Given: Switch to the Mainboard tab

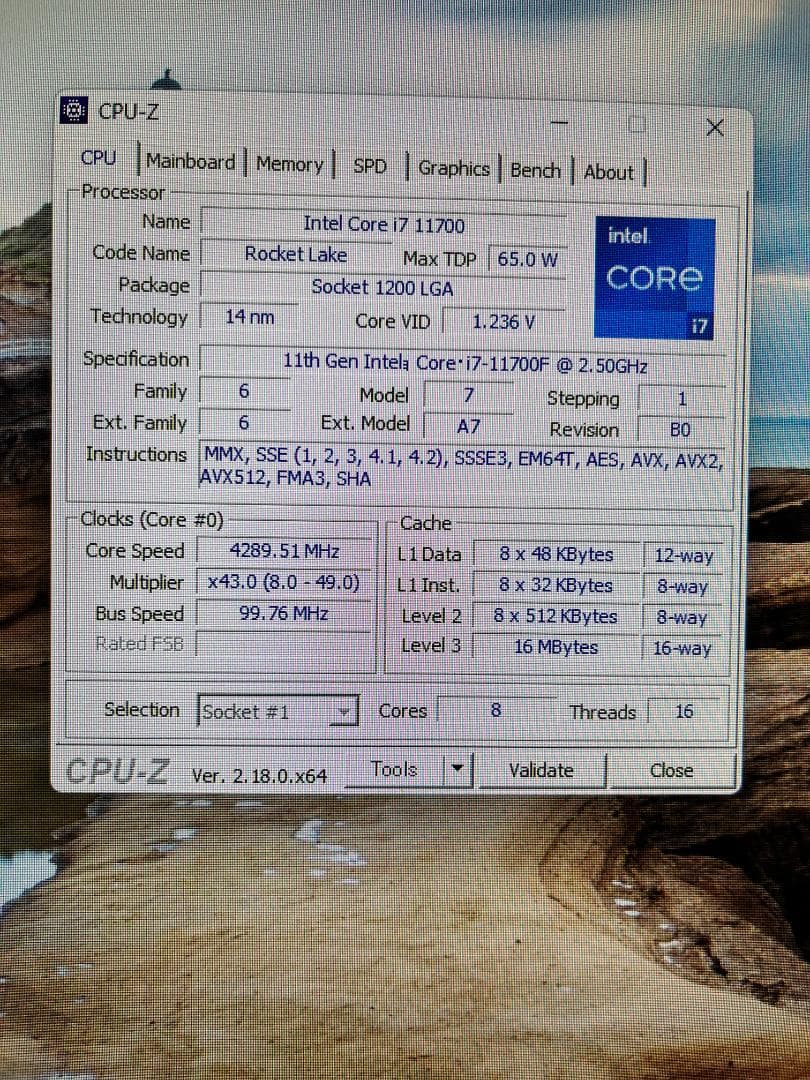Looking at the screenshot, I should 190,162.
